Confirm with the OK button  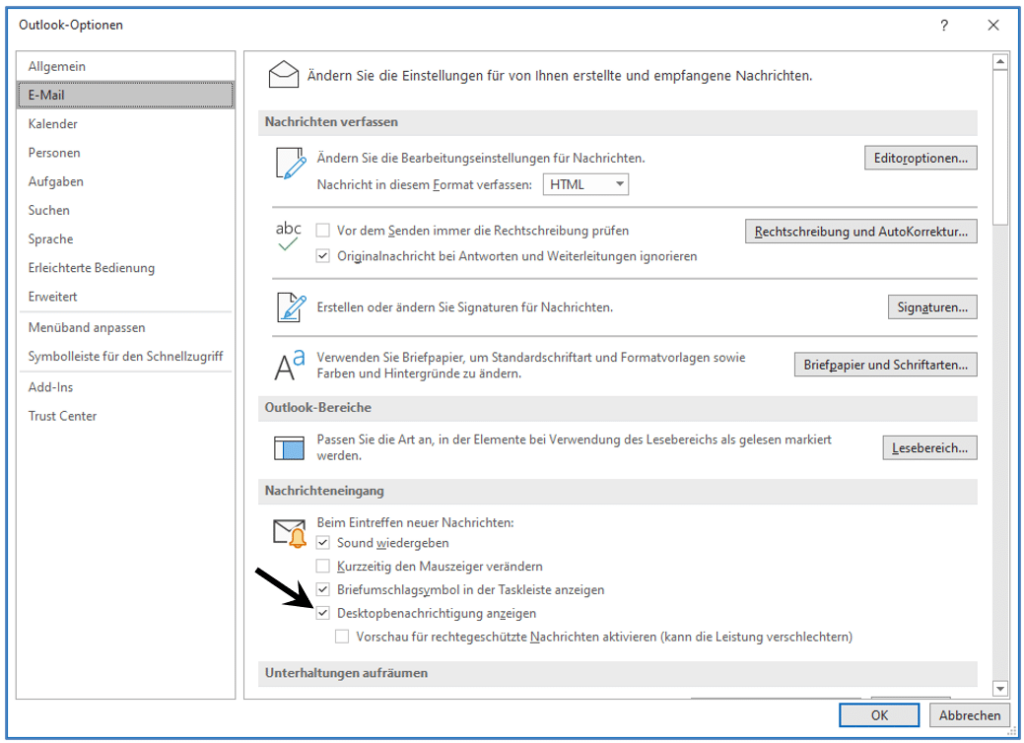[x=879, y=716]
